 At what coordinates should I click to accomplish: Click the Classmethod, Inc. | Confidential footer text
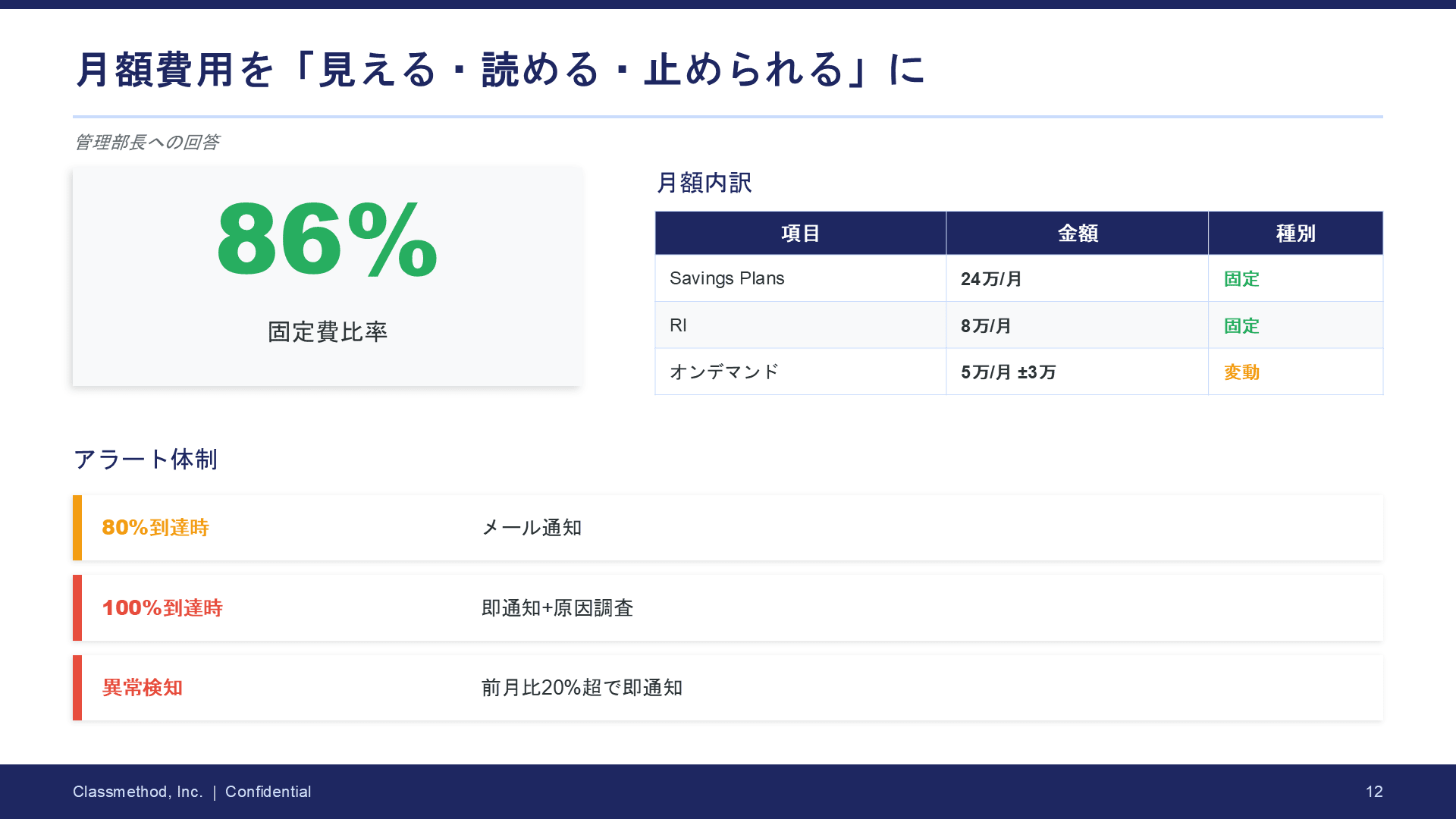click(x=192, y=792)
